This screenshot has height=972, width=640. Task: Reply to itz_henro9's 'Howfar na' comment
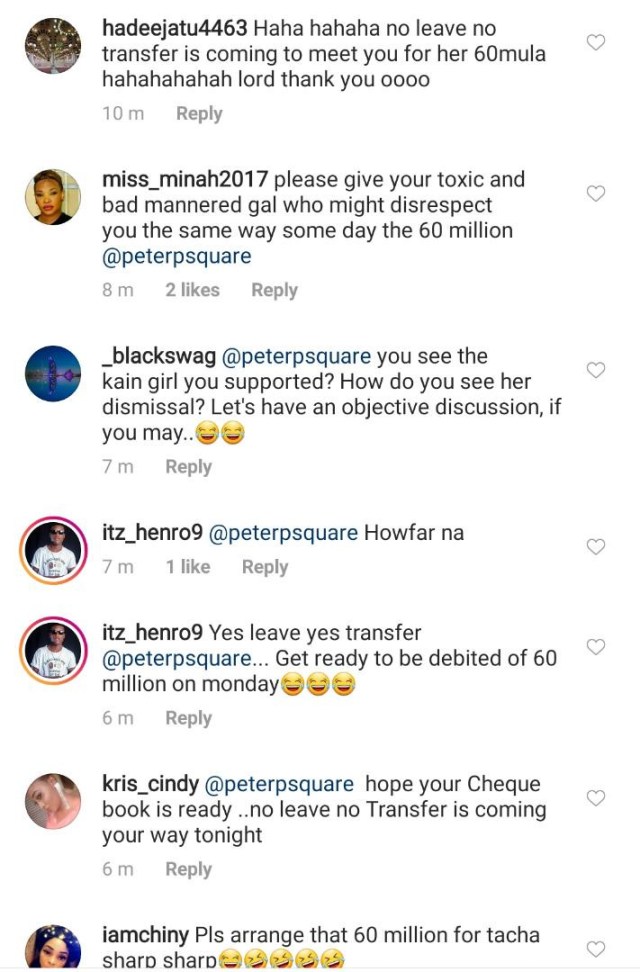265,567
